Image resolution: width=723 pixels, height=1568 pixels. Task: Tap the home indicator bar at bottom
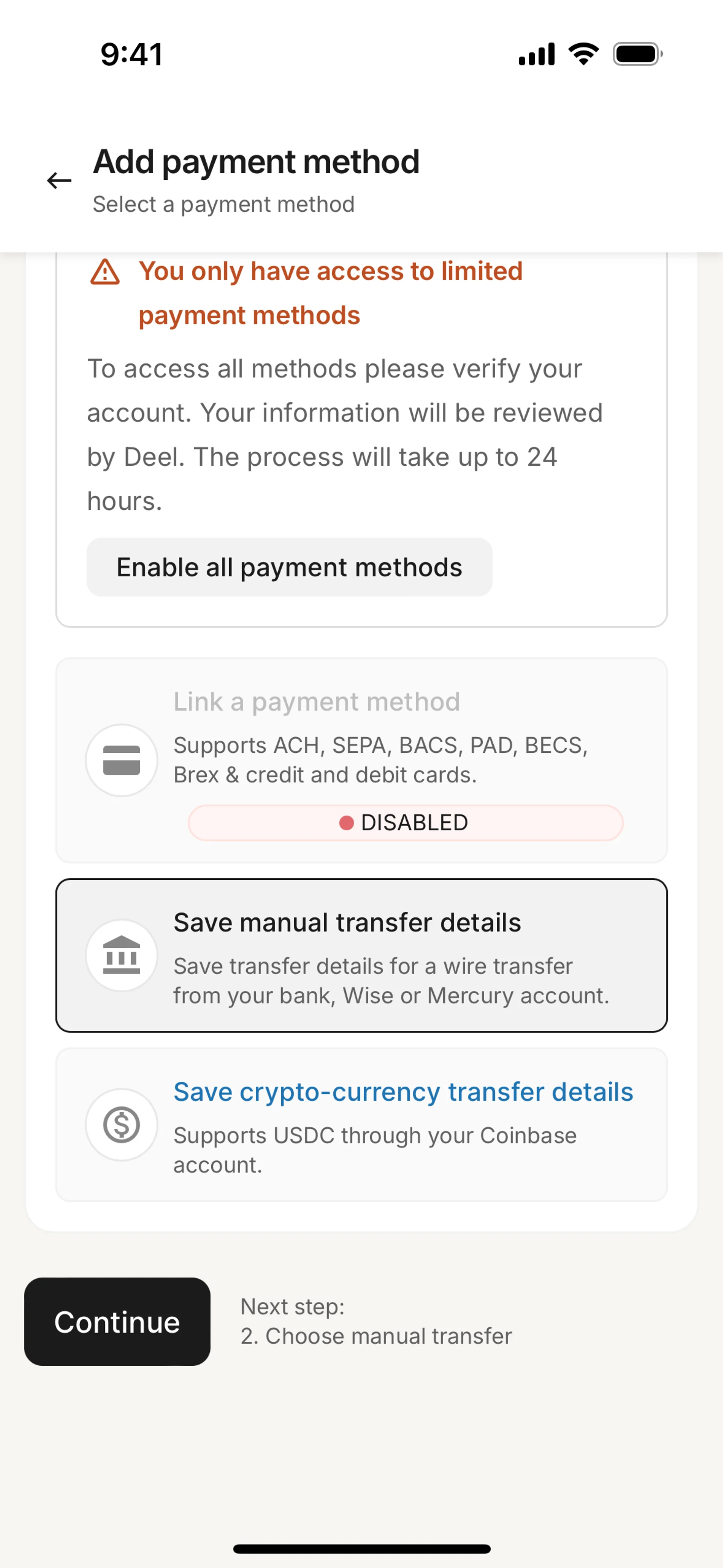point(361,1548)
